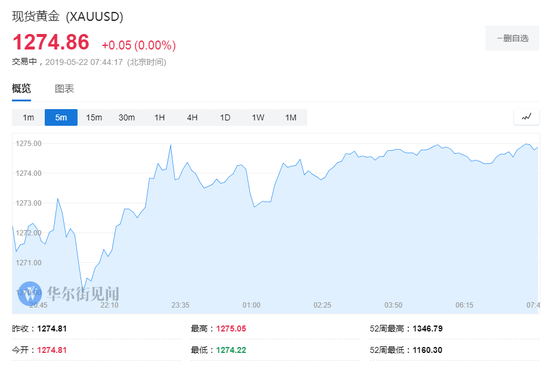This screenshot has height=372, width=550.
Task: Show the 1M monthly chart
Action: 291,117
